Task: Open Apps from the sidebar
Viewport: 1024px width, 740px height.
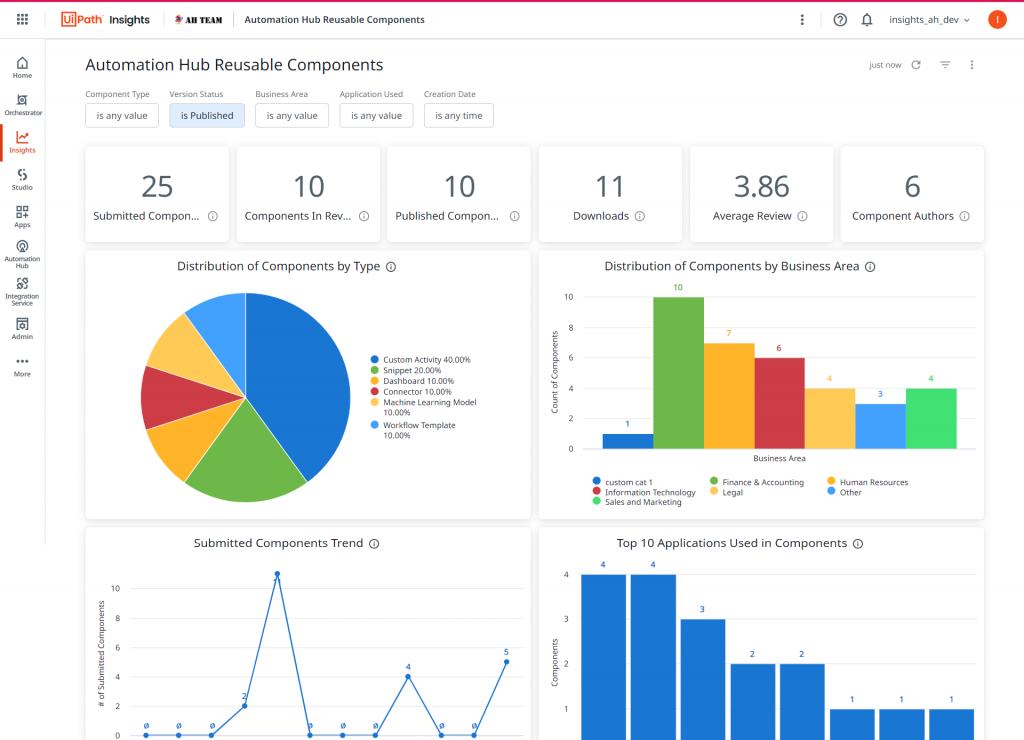Action: (22, 216)
